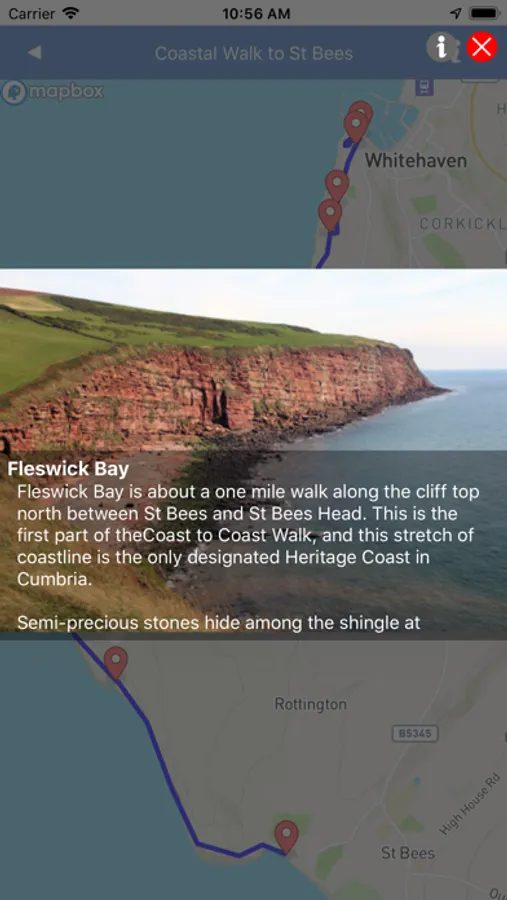Select the pin just below the description panel
Screen dimensions: 507x900
point(115,662)
